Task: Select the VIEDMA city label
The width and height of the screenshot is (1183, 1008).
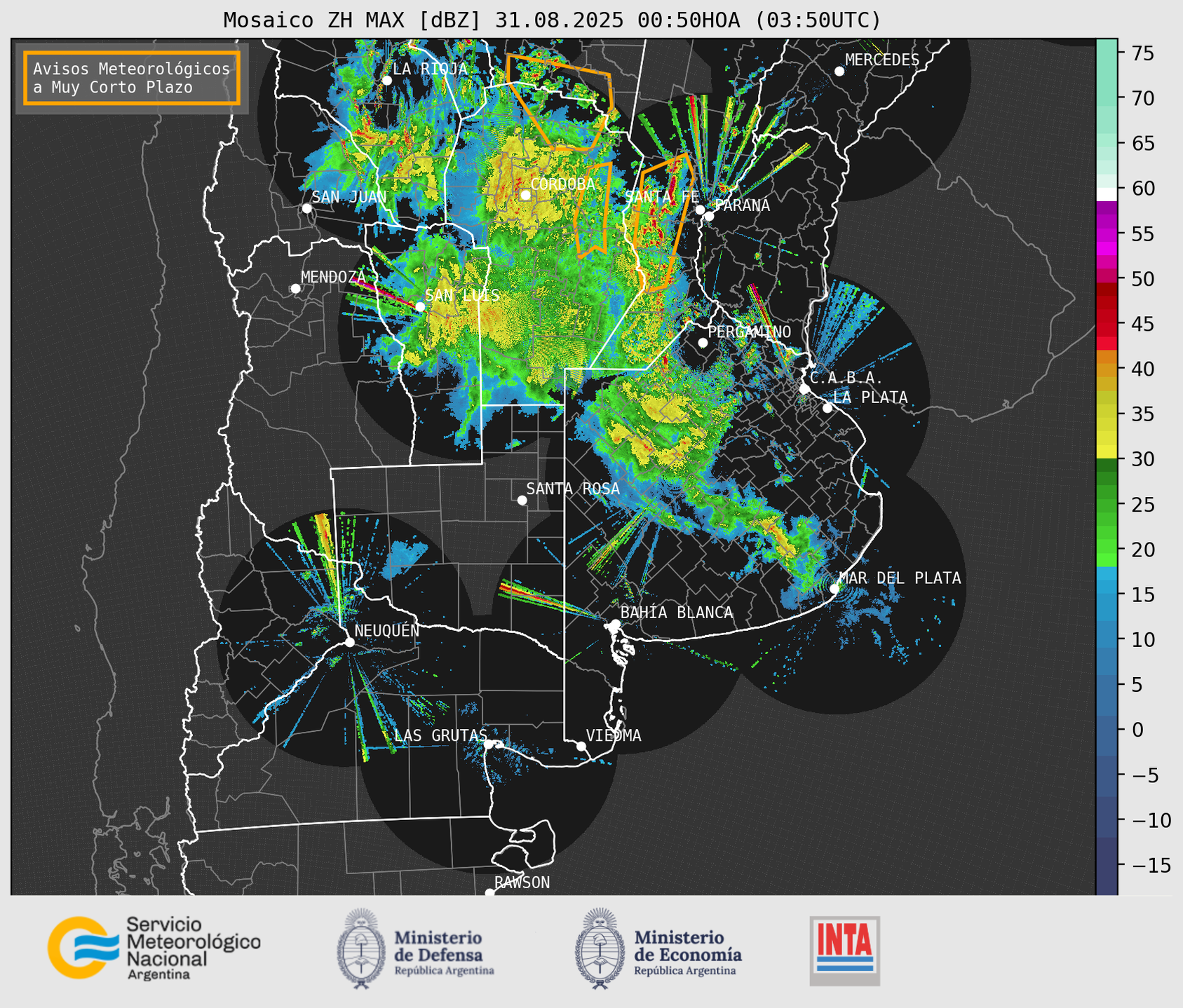Action: 614,735
